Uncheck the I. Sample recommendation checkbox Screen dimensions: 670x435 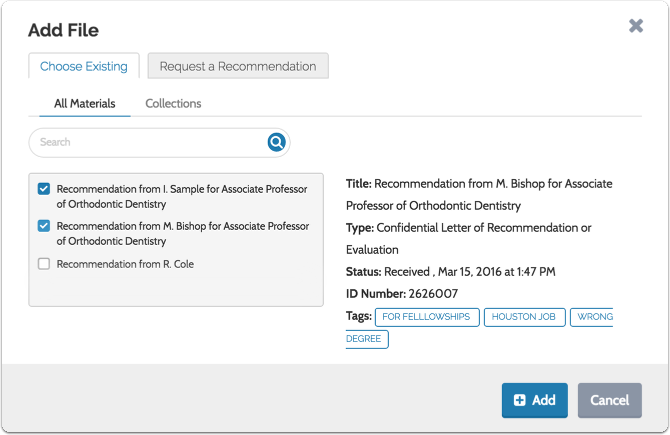tap(44, 189)
